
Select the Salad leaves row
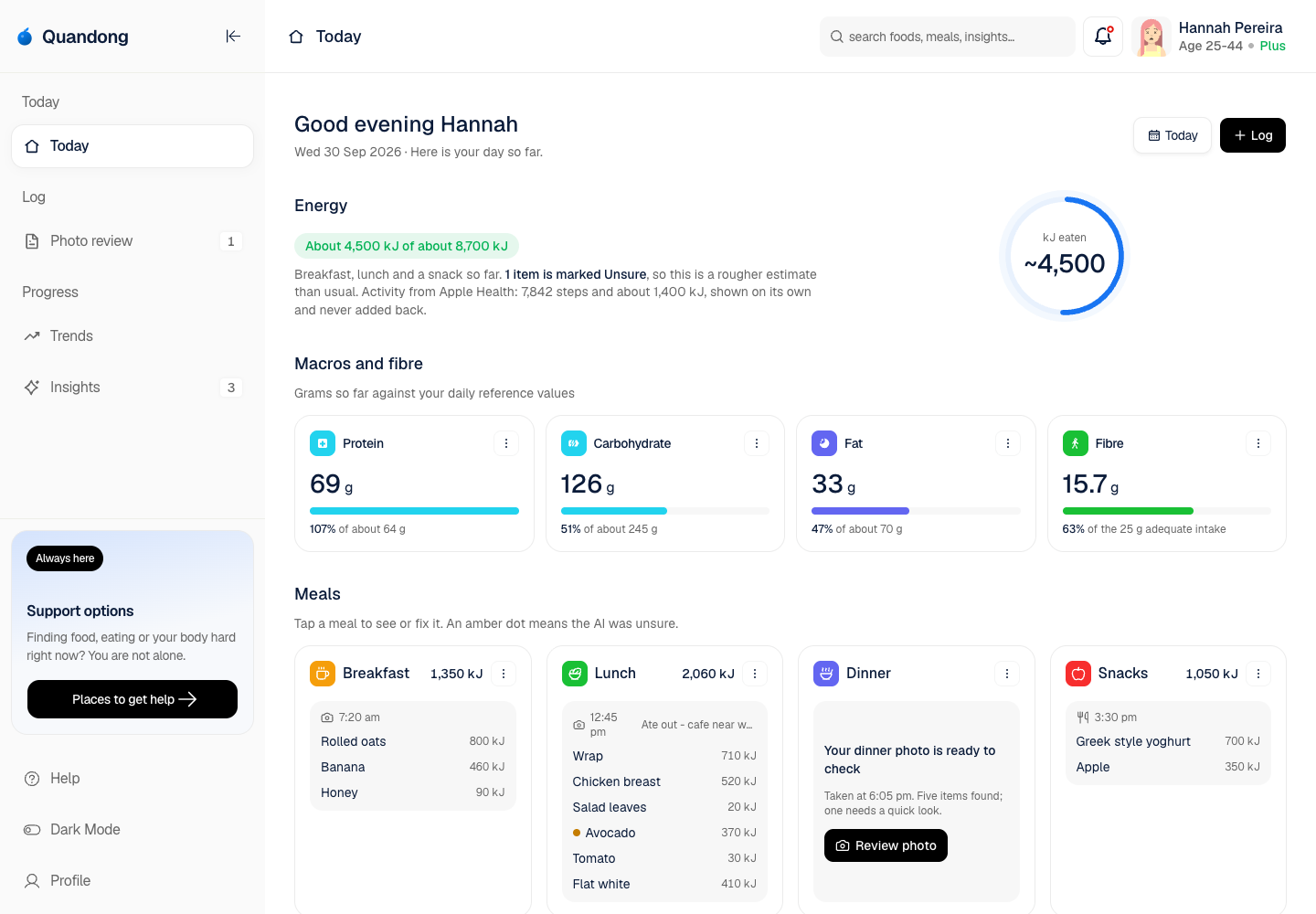(x=664, y=807)
